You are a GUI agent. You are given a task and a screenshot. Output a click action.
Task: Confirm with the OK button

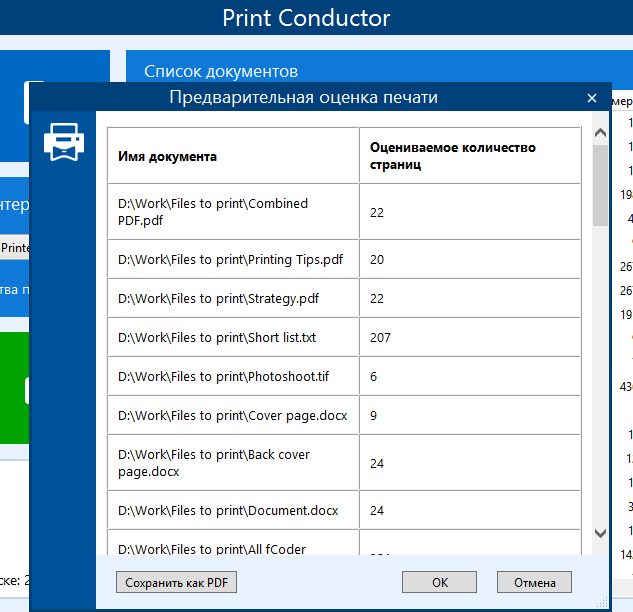point(439,582)
